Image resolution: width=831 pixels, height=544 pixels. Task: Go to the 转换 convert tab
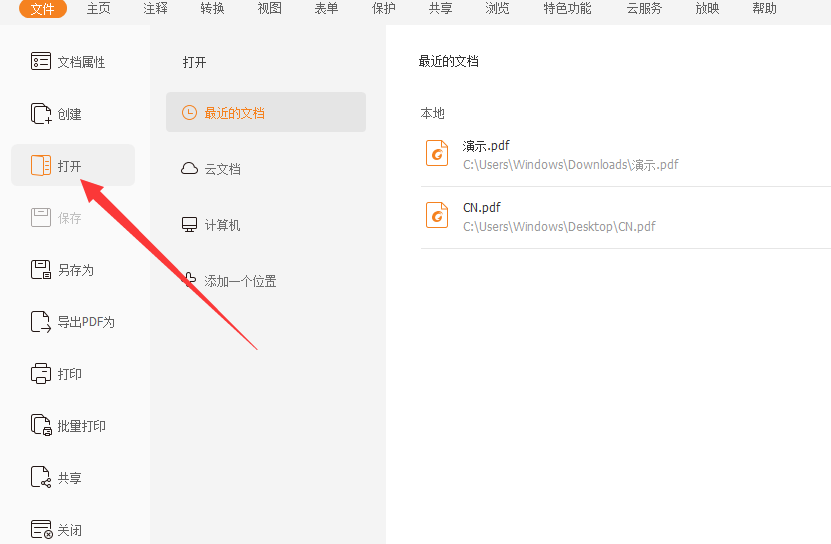tap(212, 9)
